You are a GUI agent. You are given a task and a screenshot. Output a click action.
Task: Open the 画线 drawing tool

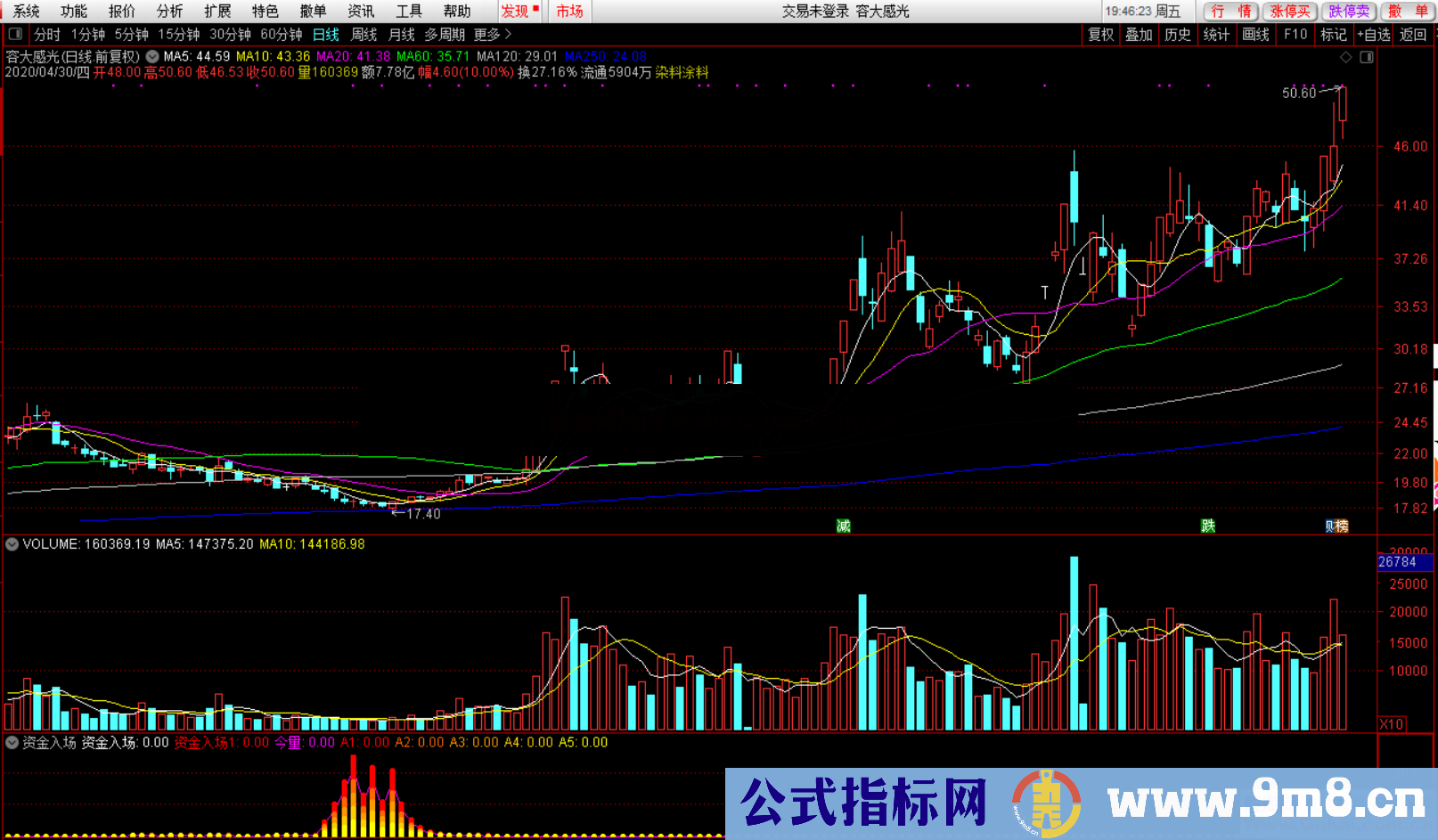click(1255, 35)
